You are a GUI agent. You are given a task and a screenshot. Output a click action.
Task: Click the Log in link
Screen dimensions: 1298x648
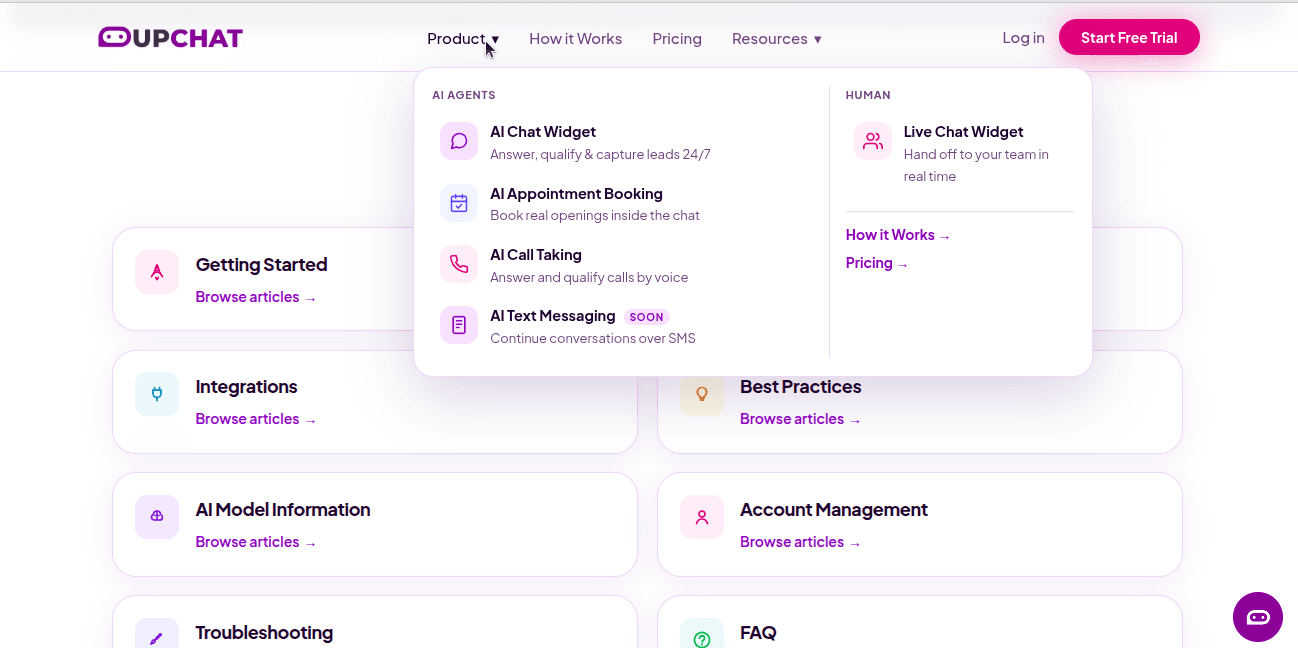[1023, 38]
